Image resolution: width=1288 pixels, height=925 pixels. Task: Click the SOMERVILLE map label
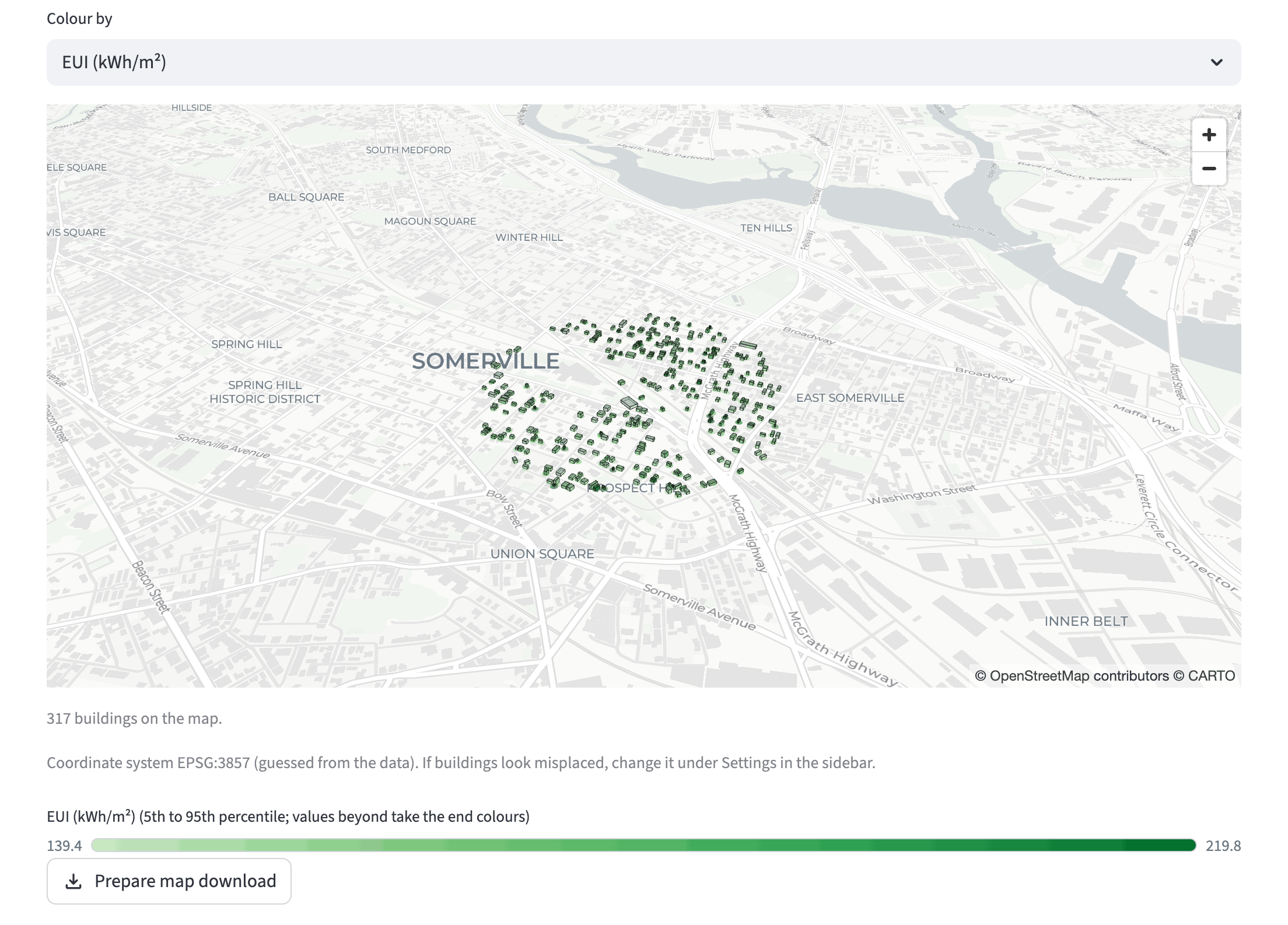(x=485, y=361)
